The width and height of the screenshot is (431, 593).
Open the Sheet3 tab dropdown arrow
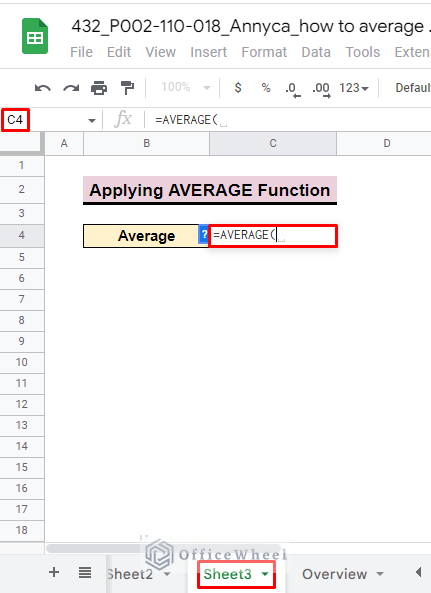coord(265,574)
